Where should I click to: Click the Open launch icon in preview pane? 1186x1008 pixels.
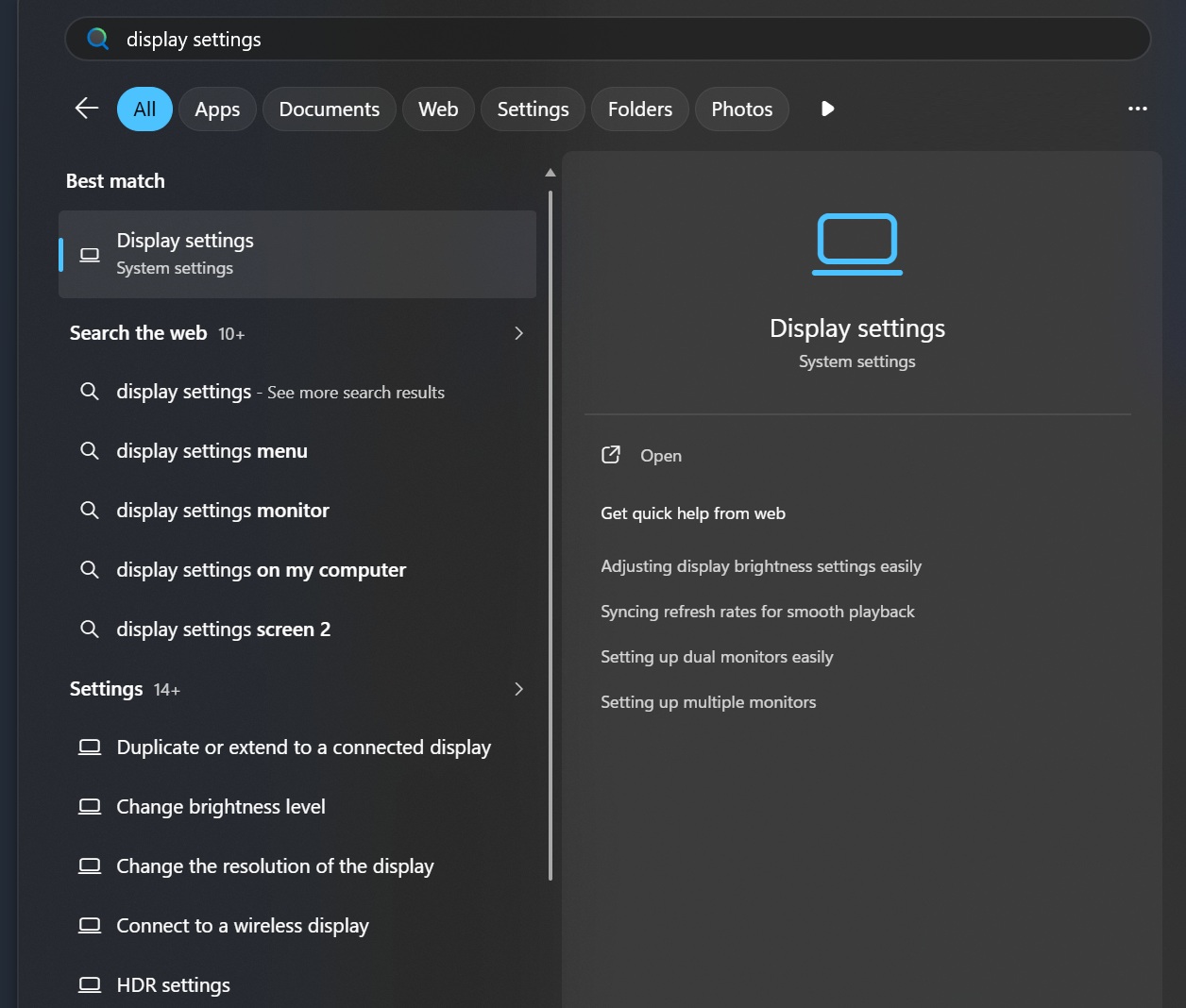coord(611,455)
